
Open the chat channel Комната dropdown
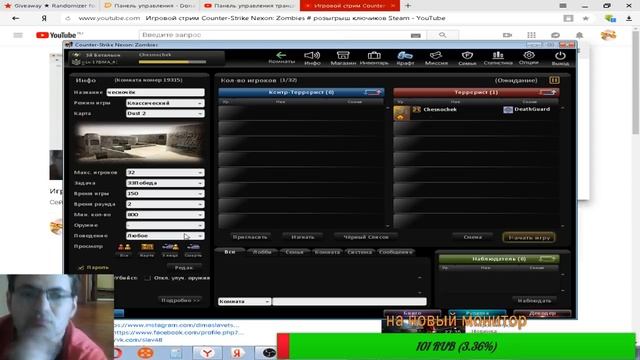(x=244, y=301)
